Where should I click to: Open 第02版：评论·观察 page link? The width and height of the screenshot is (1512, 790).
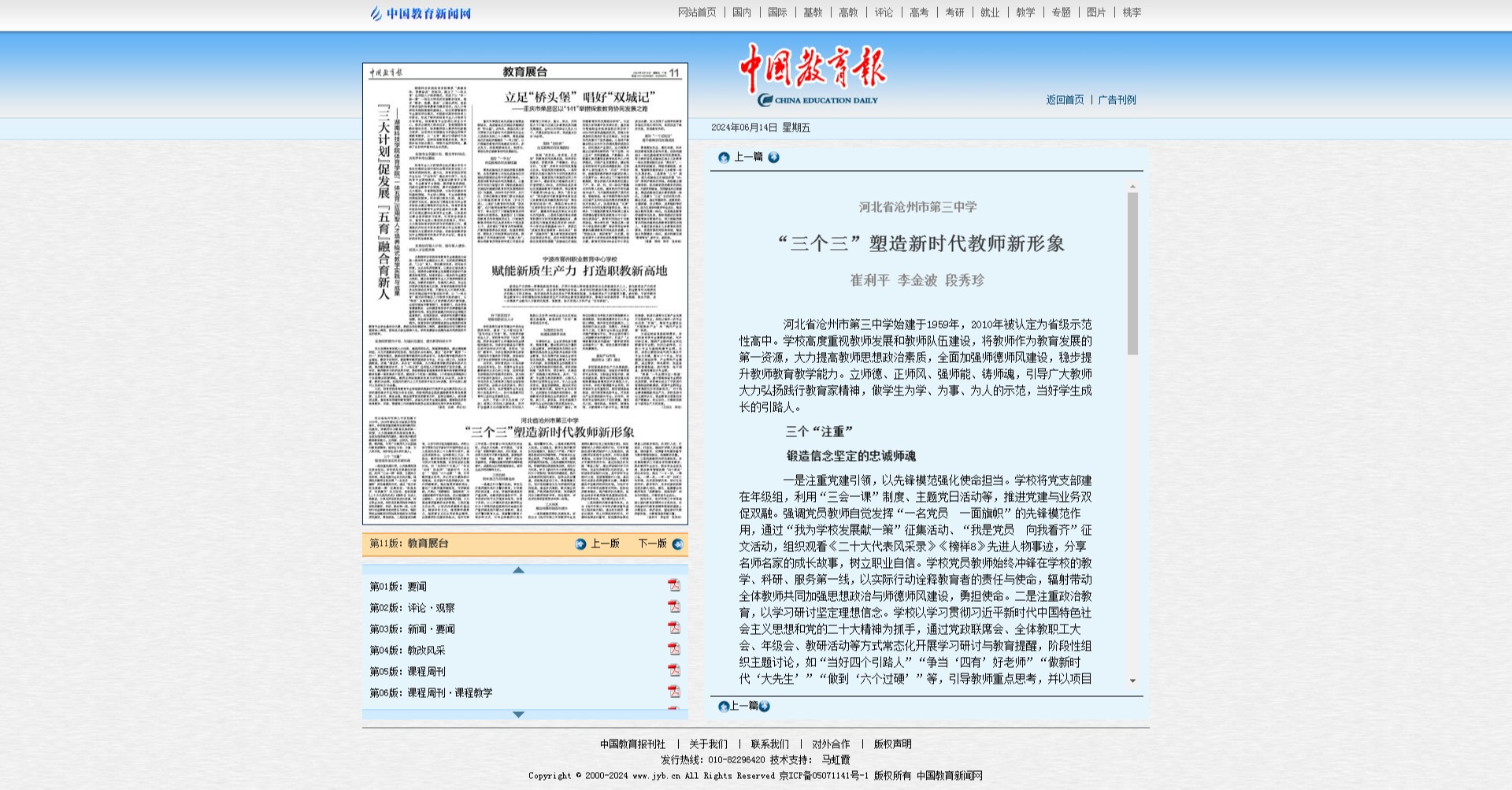pyautogui.click(x=413, y=608)
